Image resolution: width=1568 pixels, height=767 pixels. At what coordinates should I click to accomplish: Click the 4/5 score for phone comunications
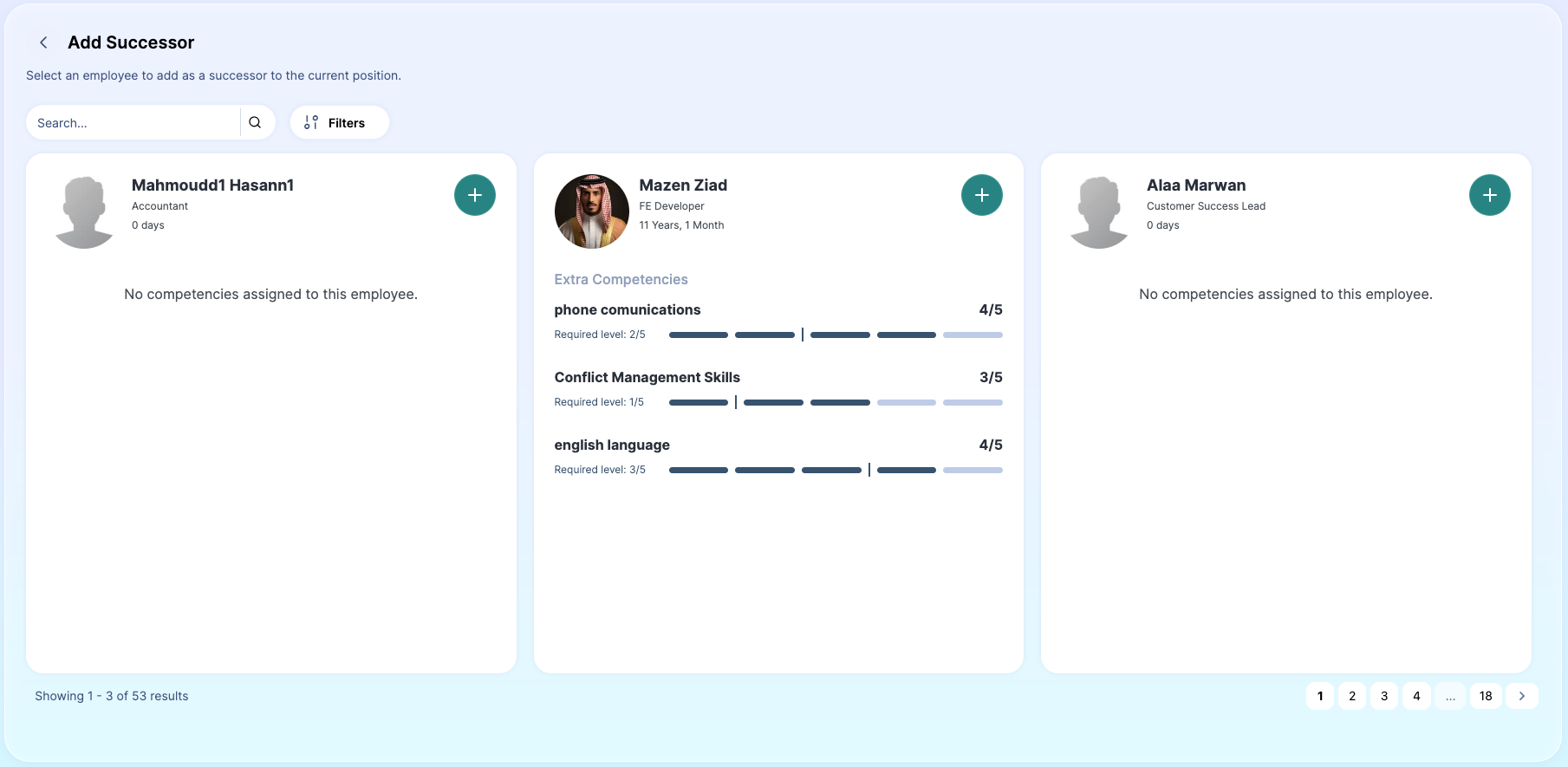[x=991, y=309]
